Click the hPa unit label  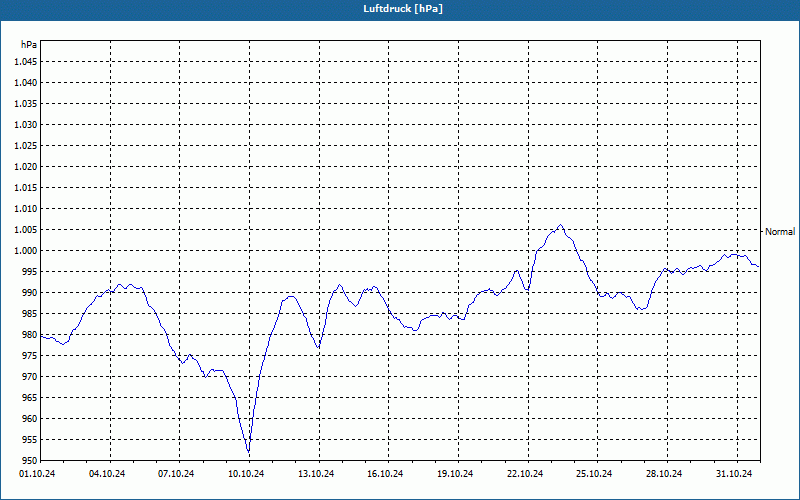click(29, 45)
